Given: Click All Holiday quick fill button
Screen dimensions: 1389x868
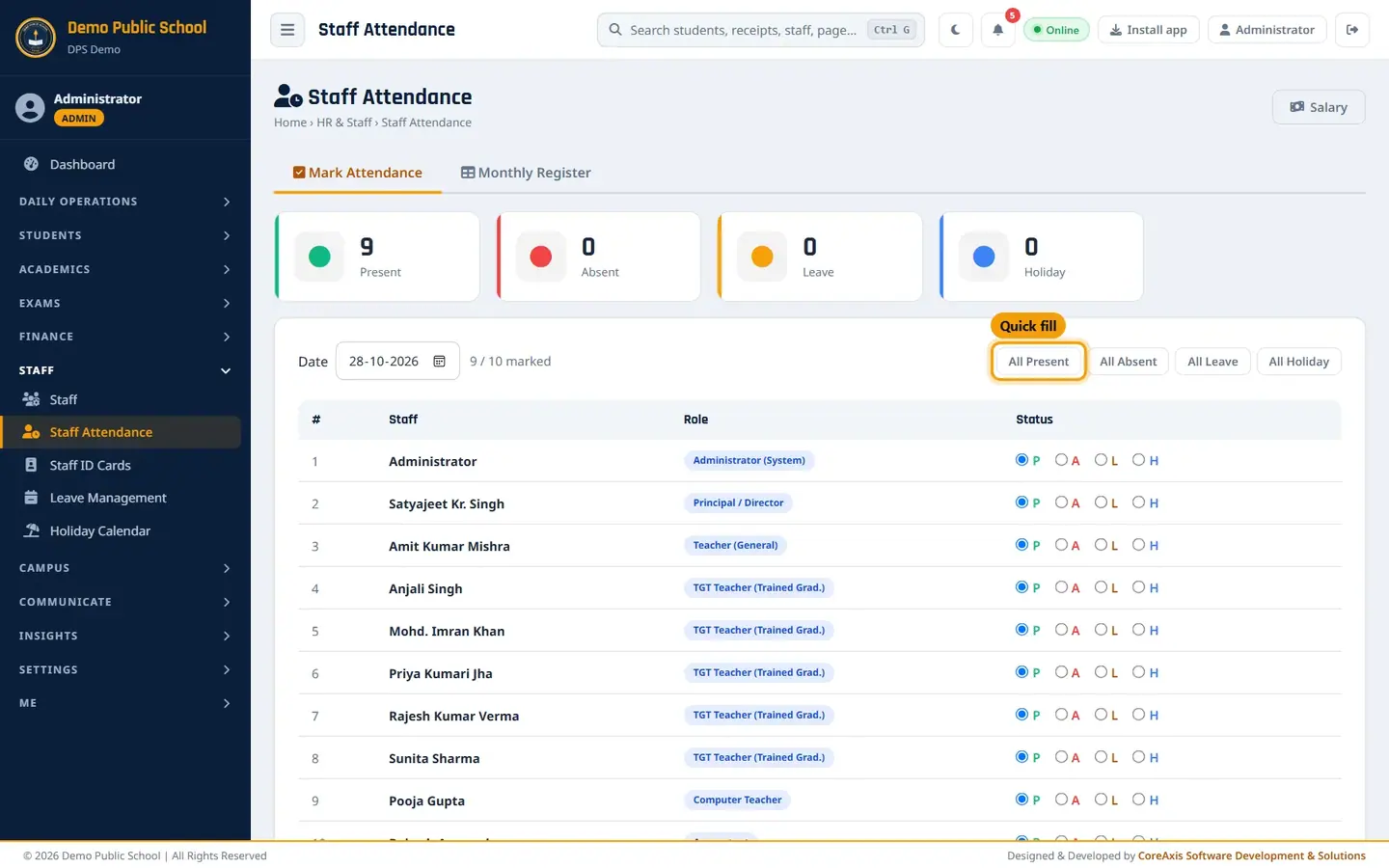Looking at the screenshot, I should pos(1299,362).
